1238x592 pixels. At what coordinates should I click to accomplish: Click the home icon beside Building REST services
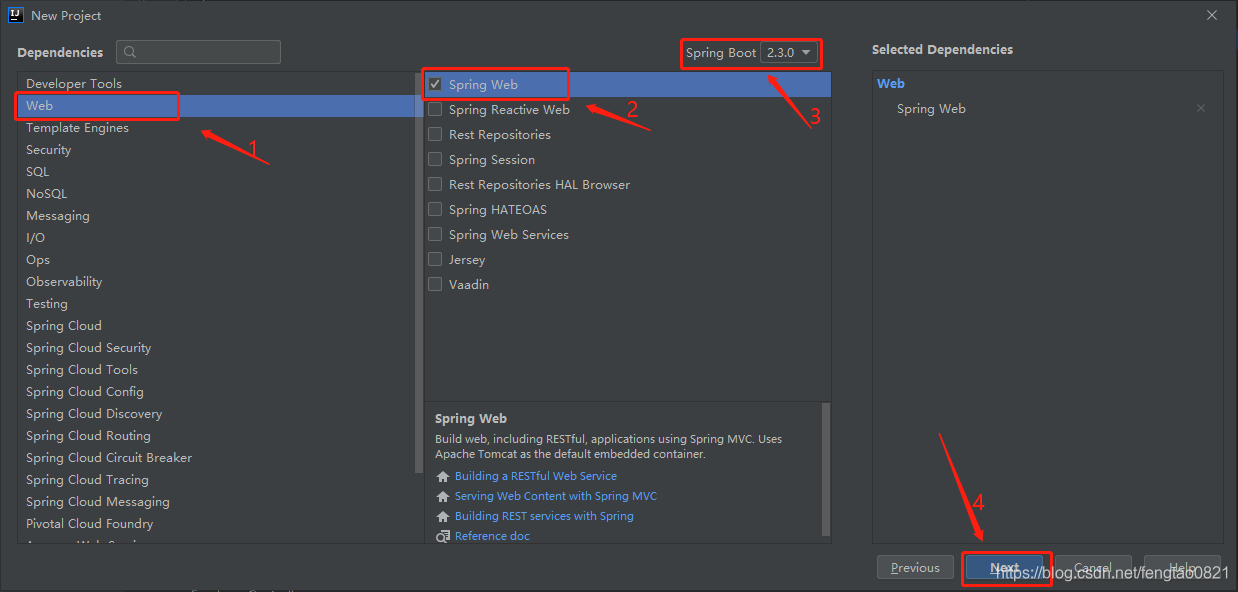point(443,517)
